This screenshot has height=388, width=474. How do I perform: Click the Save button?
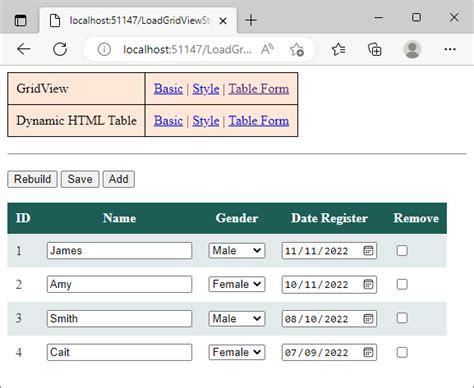pos(80,179)
